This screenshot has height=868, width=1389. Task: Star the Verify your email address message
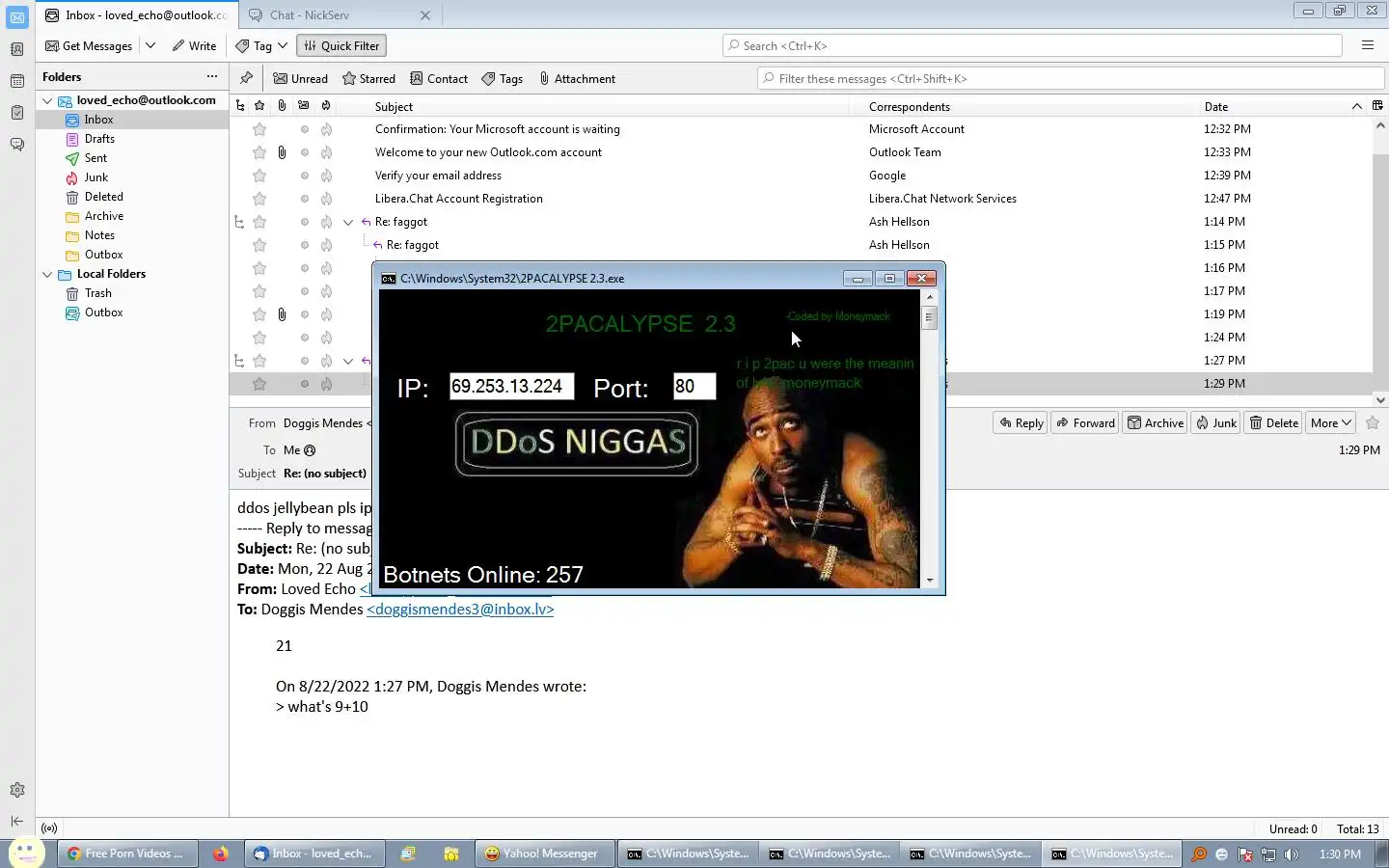(259, 176)
